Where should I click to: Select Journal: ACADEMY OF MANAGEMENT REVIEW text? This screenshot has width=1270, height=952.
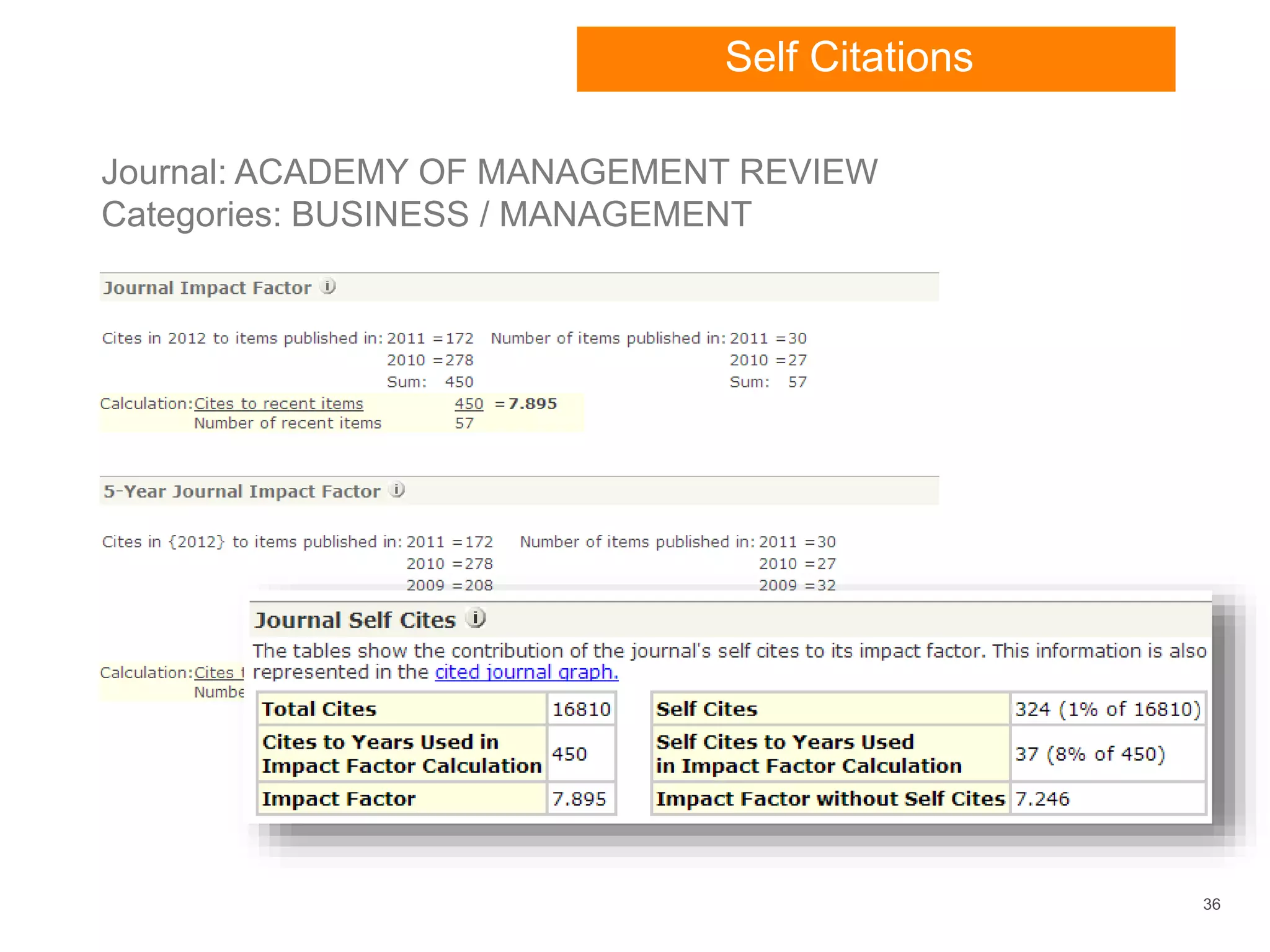point(490,172)
